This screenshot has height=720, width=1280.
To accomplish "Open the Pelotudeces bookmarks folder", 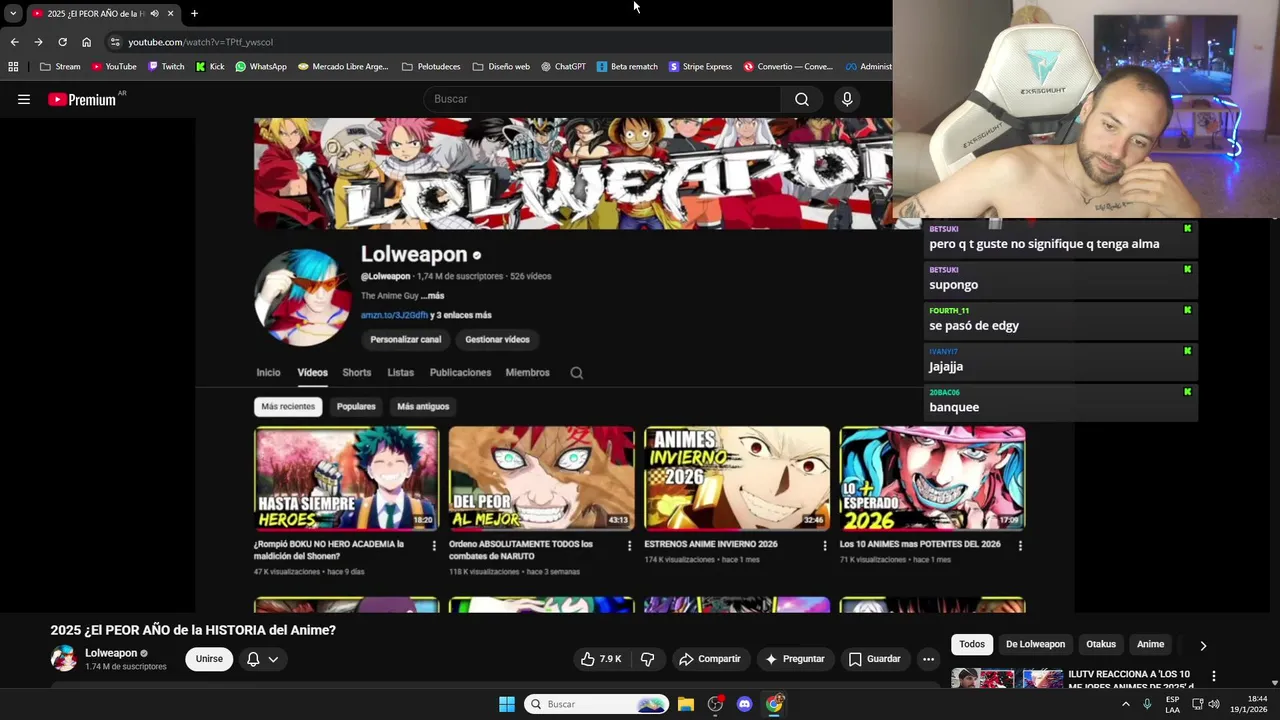I will [x=431, y=67].
